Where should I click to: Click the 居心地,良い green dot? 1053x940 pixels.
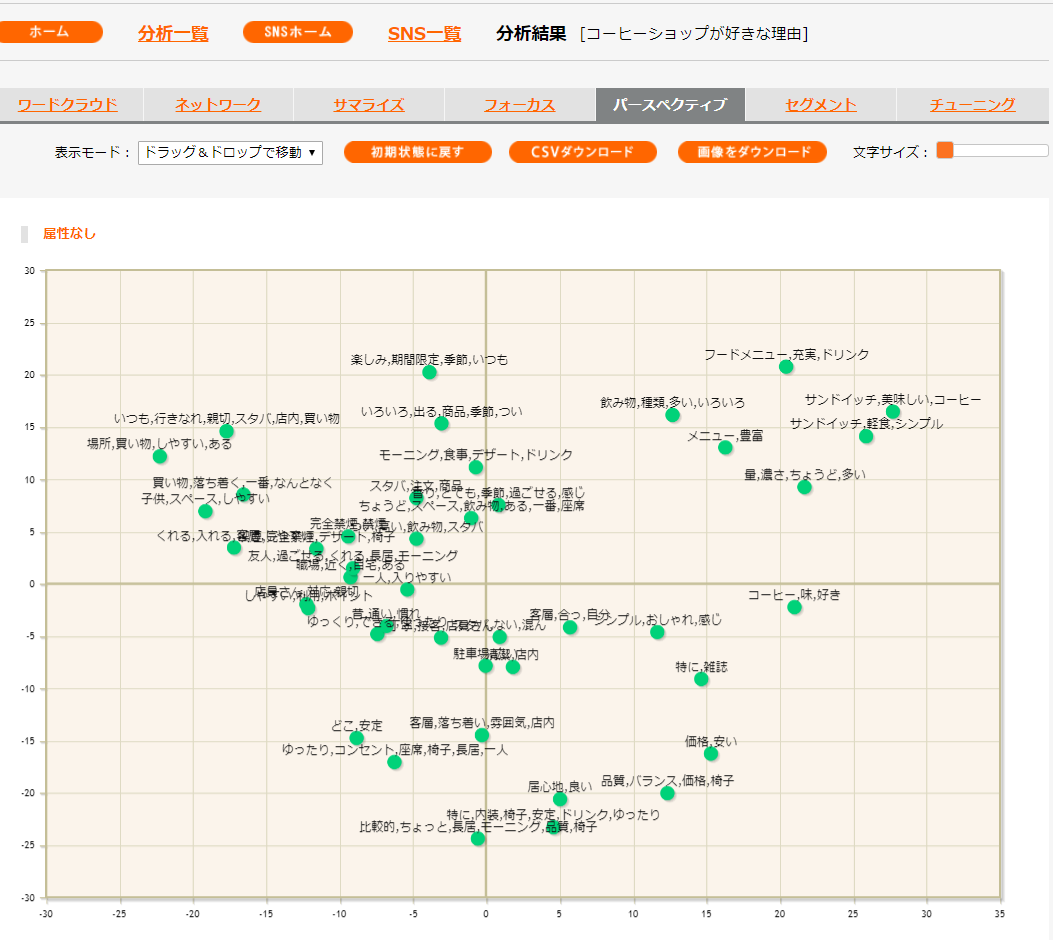pyautogui.click(x=560, y=799)
